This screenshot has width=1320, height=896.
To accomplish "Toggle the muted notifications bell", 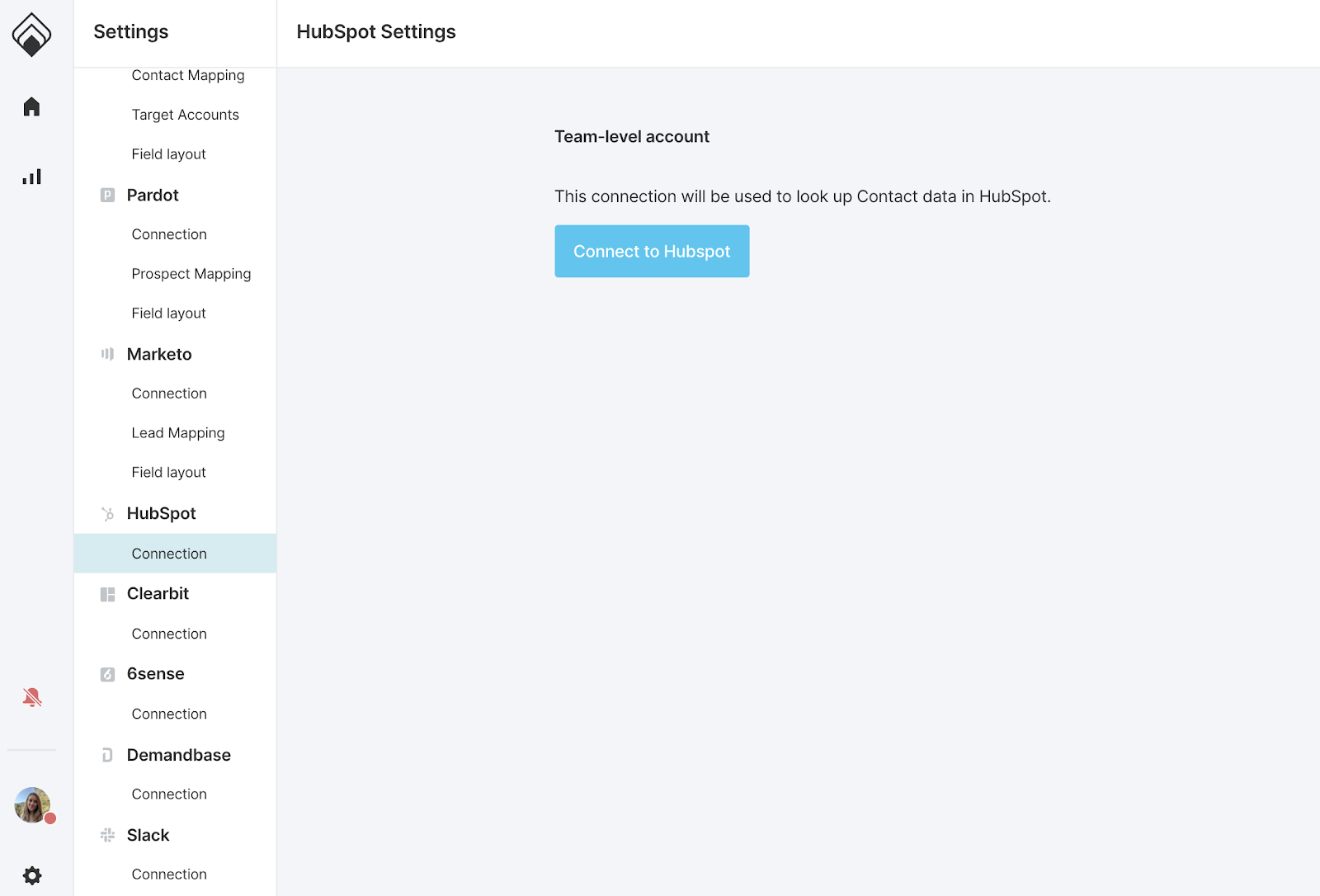I will point(31,697).
